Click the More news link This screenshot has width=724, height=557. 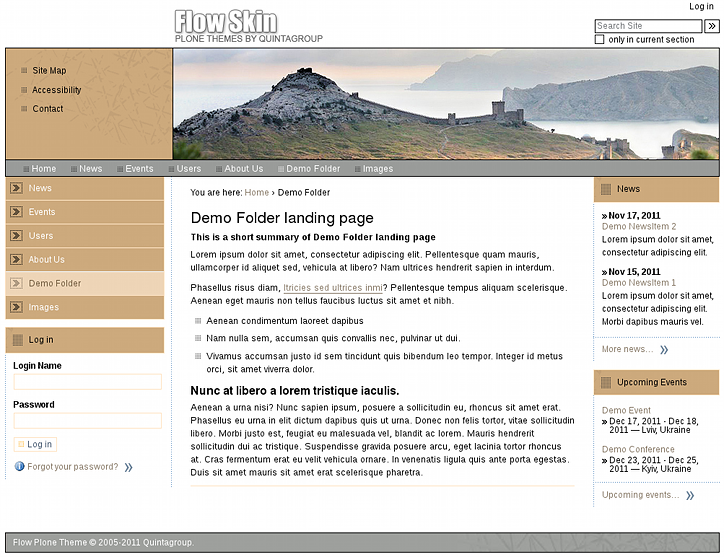click(x=627, y=349)
